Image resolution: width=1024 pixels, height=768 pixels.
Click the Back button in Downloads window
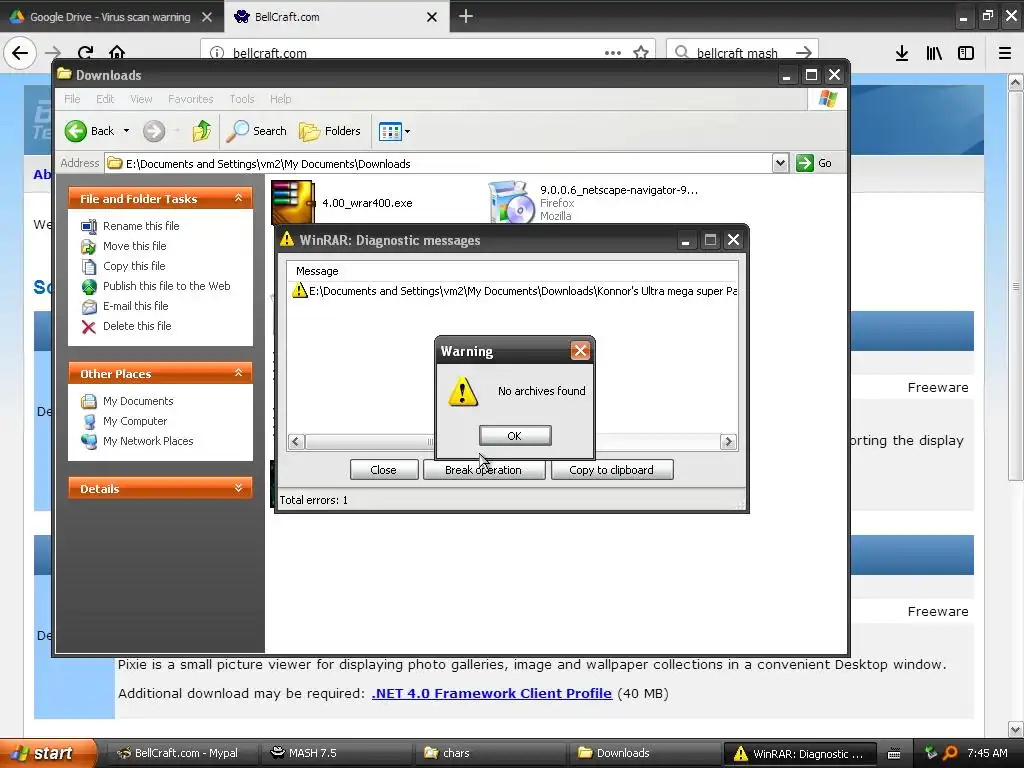(x=89, y=131)
